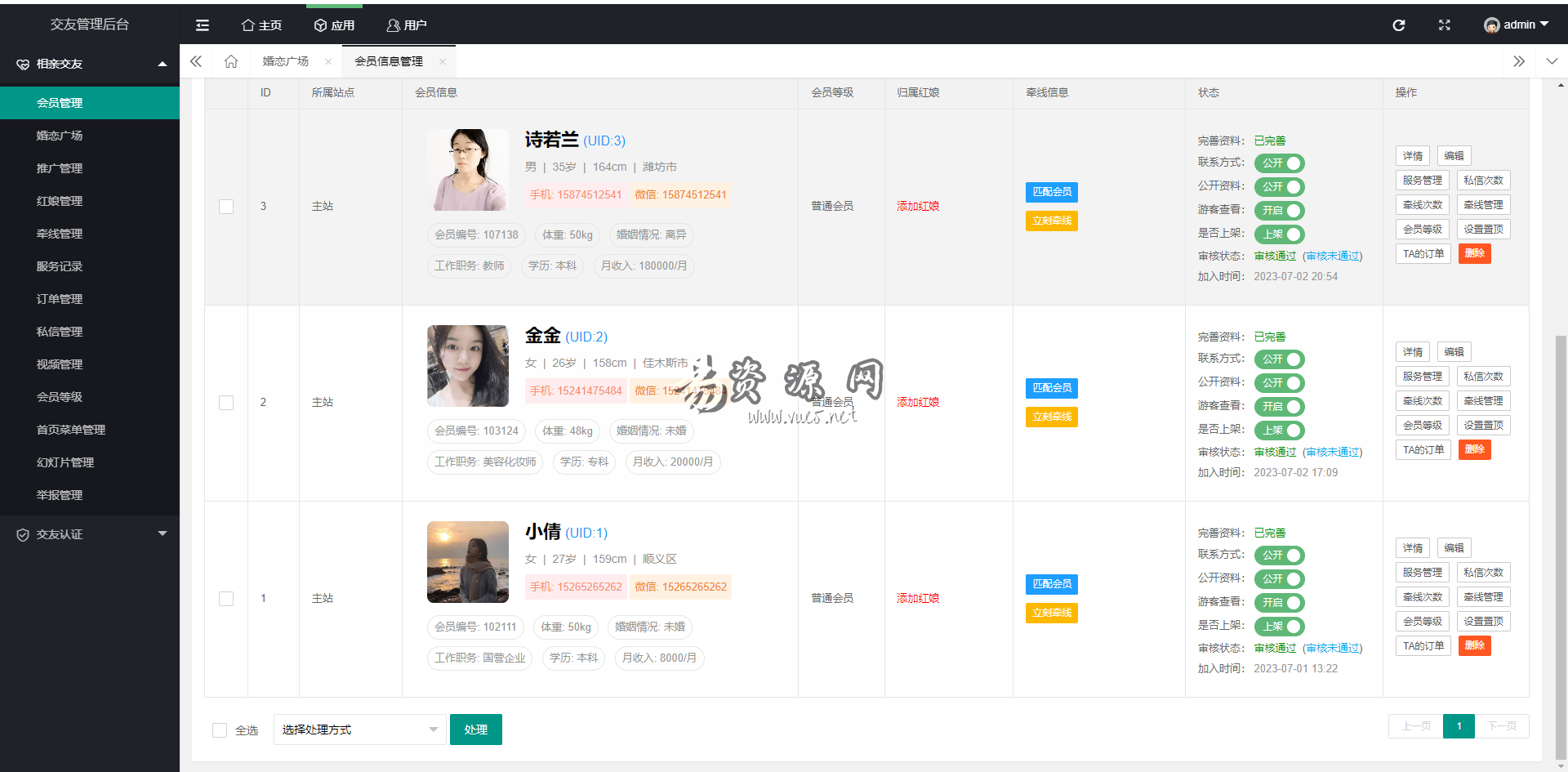Viewport: 1568px width, 772px height.
Task: Click the refresh icon in top bar
Action: (1399, 25)
